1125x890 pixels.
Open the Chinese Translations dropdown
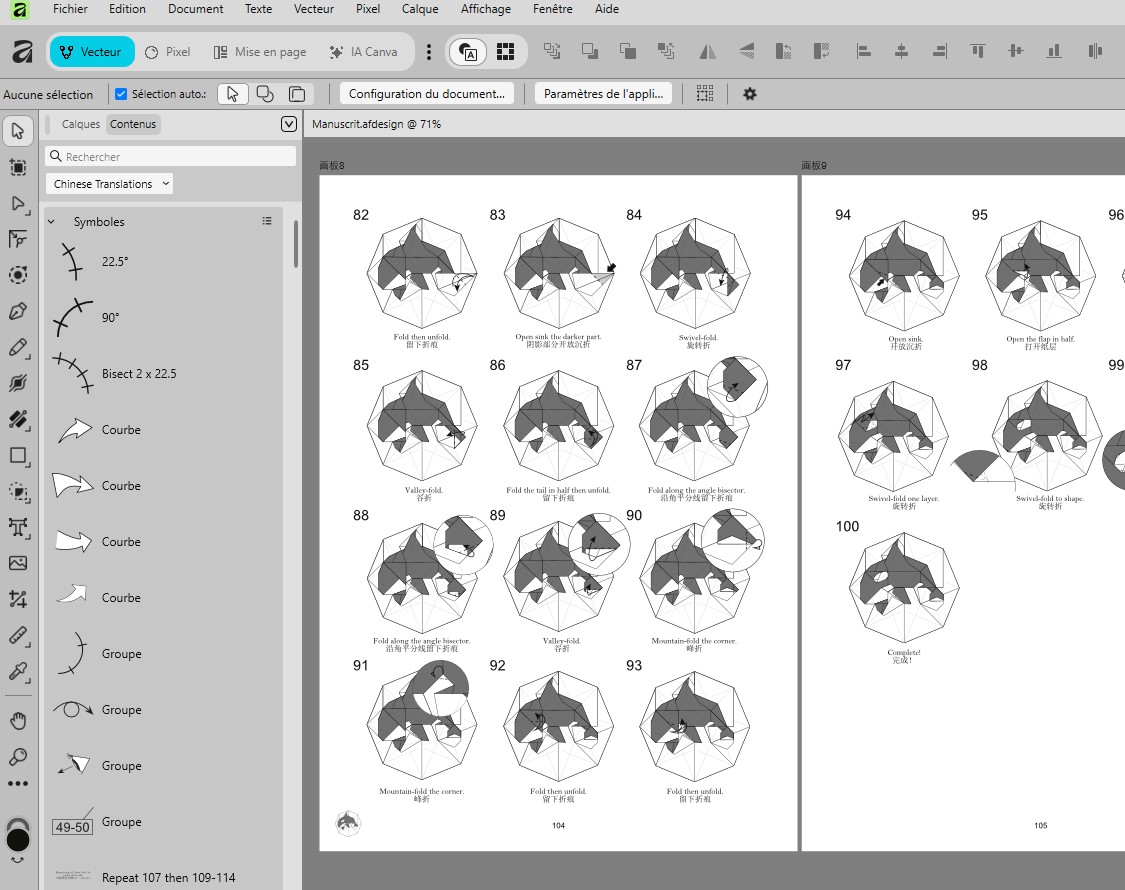109,184
